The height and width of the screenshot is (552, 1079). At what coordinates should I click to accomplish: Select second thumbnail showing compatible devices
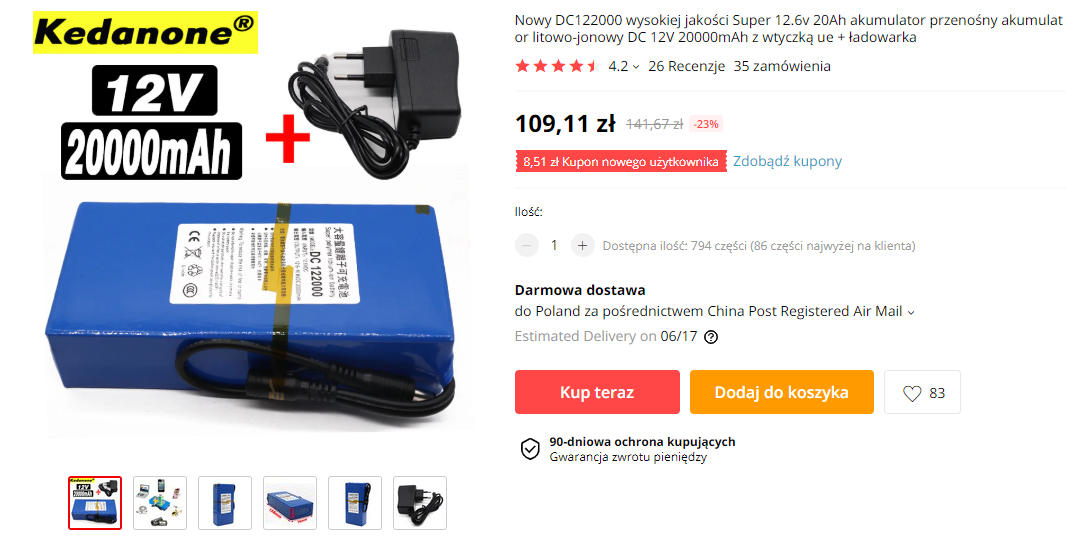tap(160, 503)
